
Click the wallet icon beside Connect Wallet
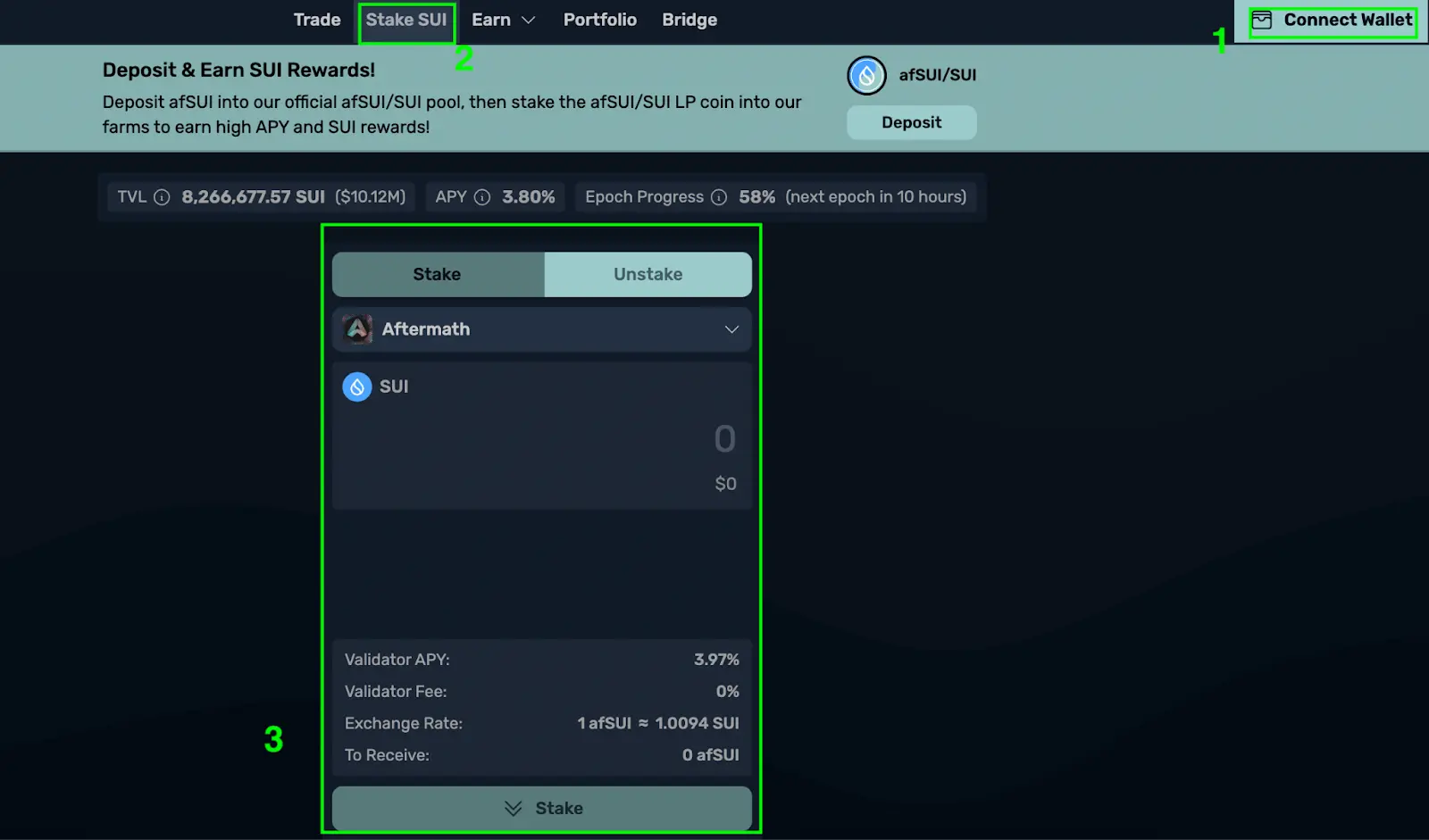point(1261,20)
